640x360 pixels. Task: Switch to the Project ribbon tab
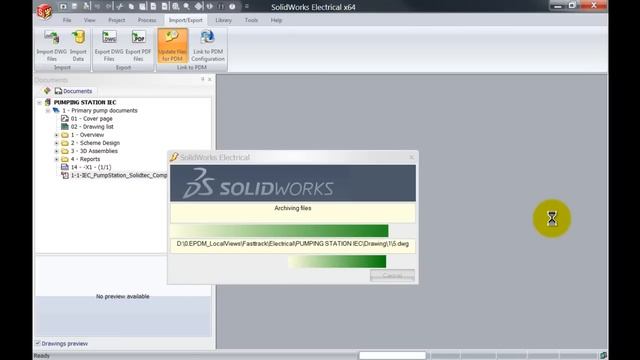(x=117, y=20)
